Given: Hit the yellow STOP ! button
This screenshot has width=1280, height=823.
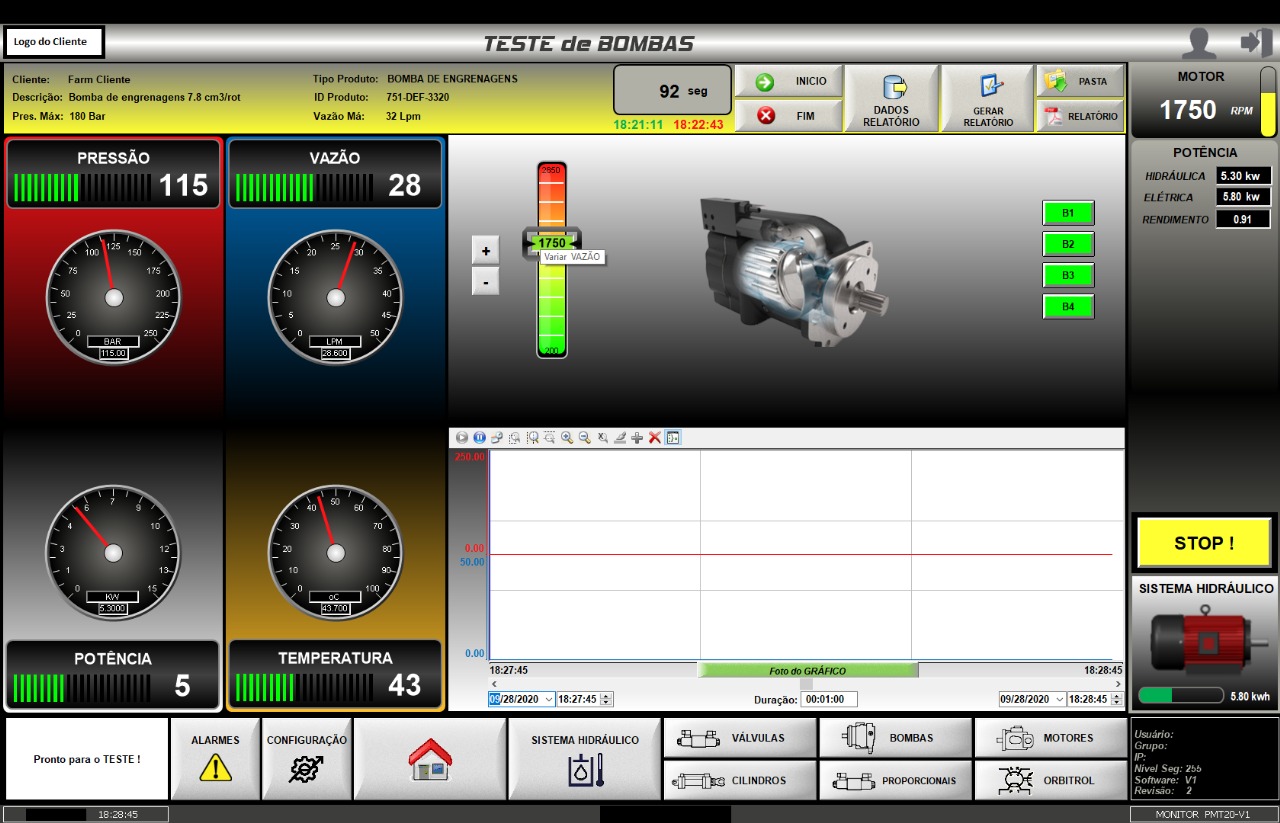Looking at the screenshot, I should (x=1204, y=543).
